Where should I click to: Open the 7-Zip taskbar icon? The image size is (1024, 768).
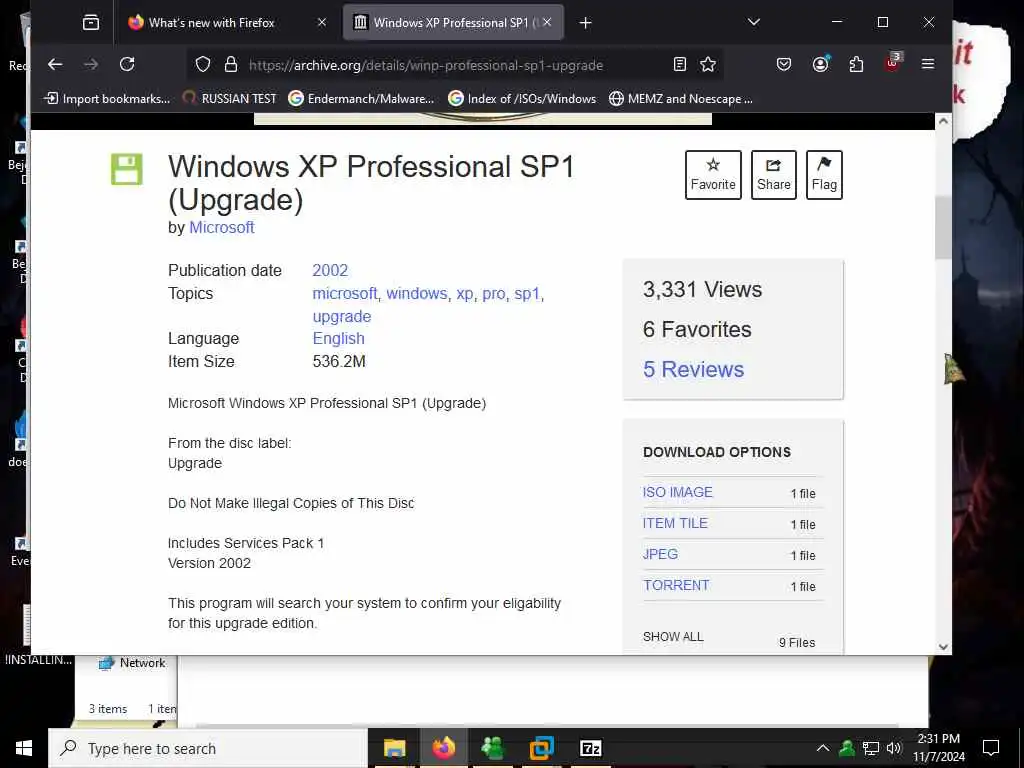click(590, 748)
